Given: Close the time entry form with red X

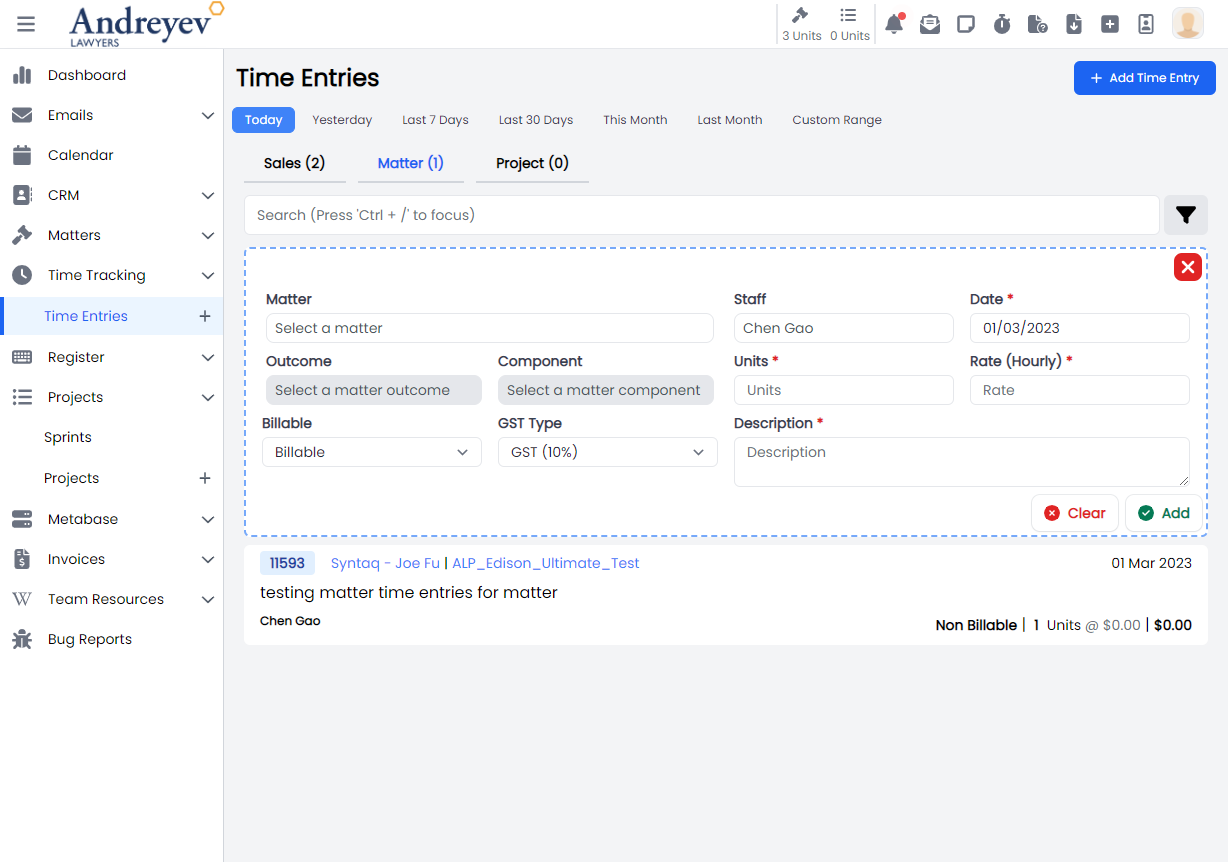Looking at the screenshot, I should point(1187,267).
